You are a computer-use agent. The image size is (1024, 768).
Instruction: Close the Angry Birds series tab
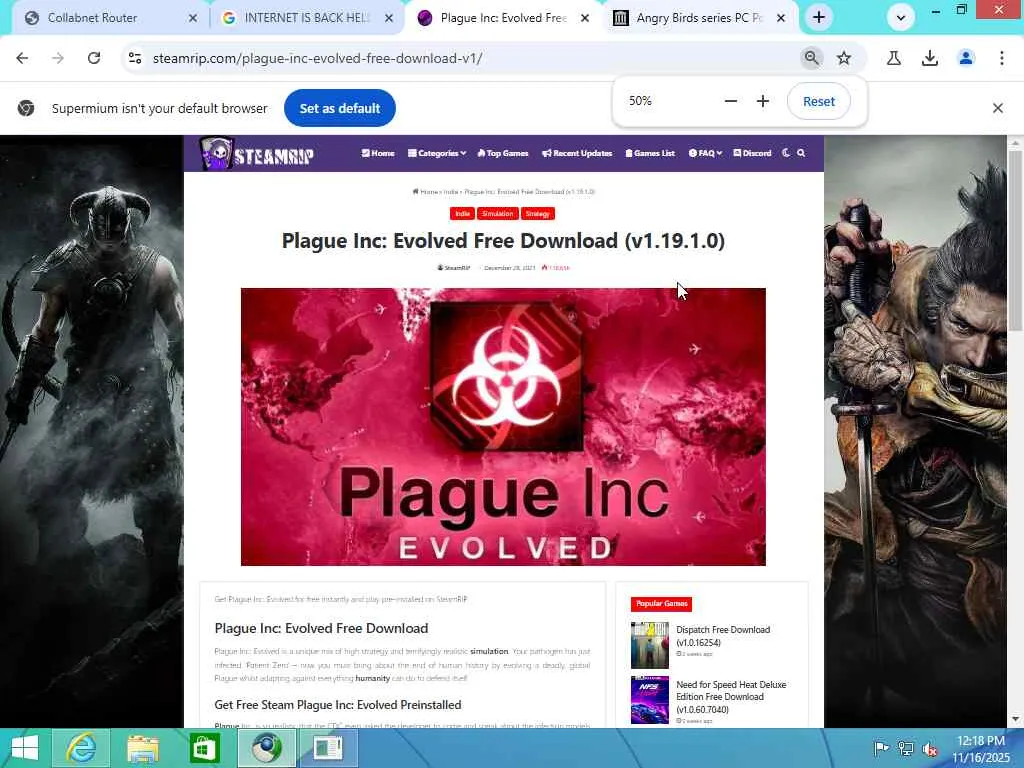click(x=780, y=18)
